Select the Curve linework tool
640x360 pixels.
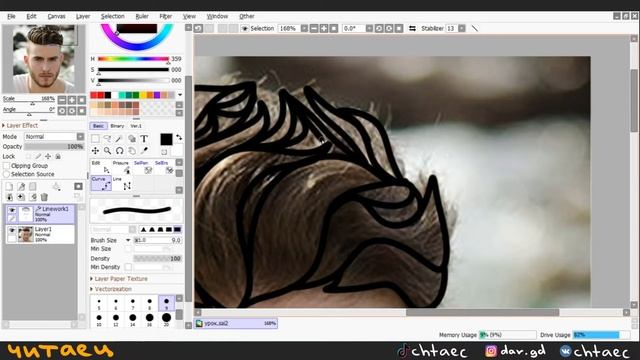click(101, 184)
